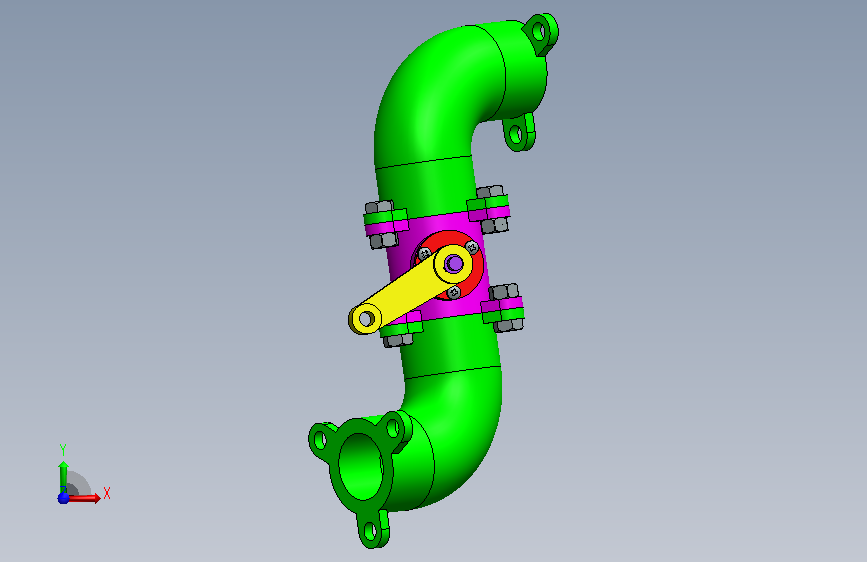Click the red X axis of the triad
Screen dimensions: 867x562
(x=84, y=498)
